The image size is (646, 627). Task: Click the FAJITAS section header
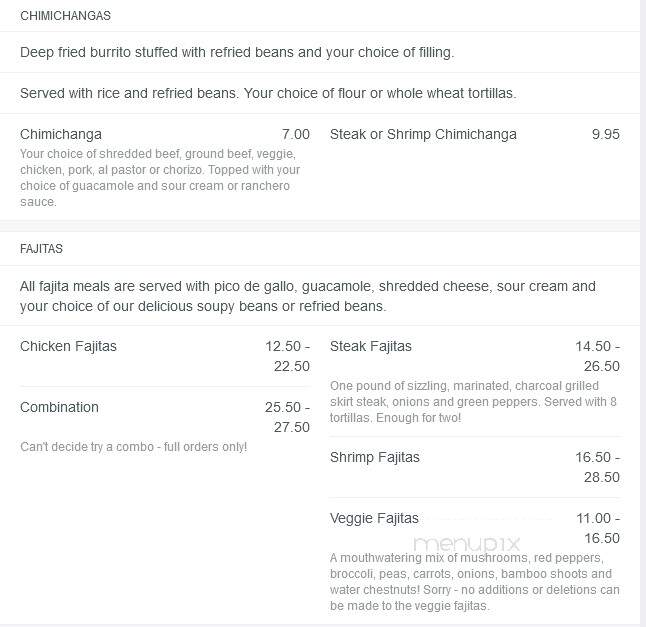[x=41, y=249]
